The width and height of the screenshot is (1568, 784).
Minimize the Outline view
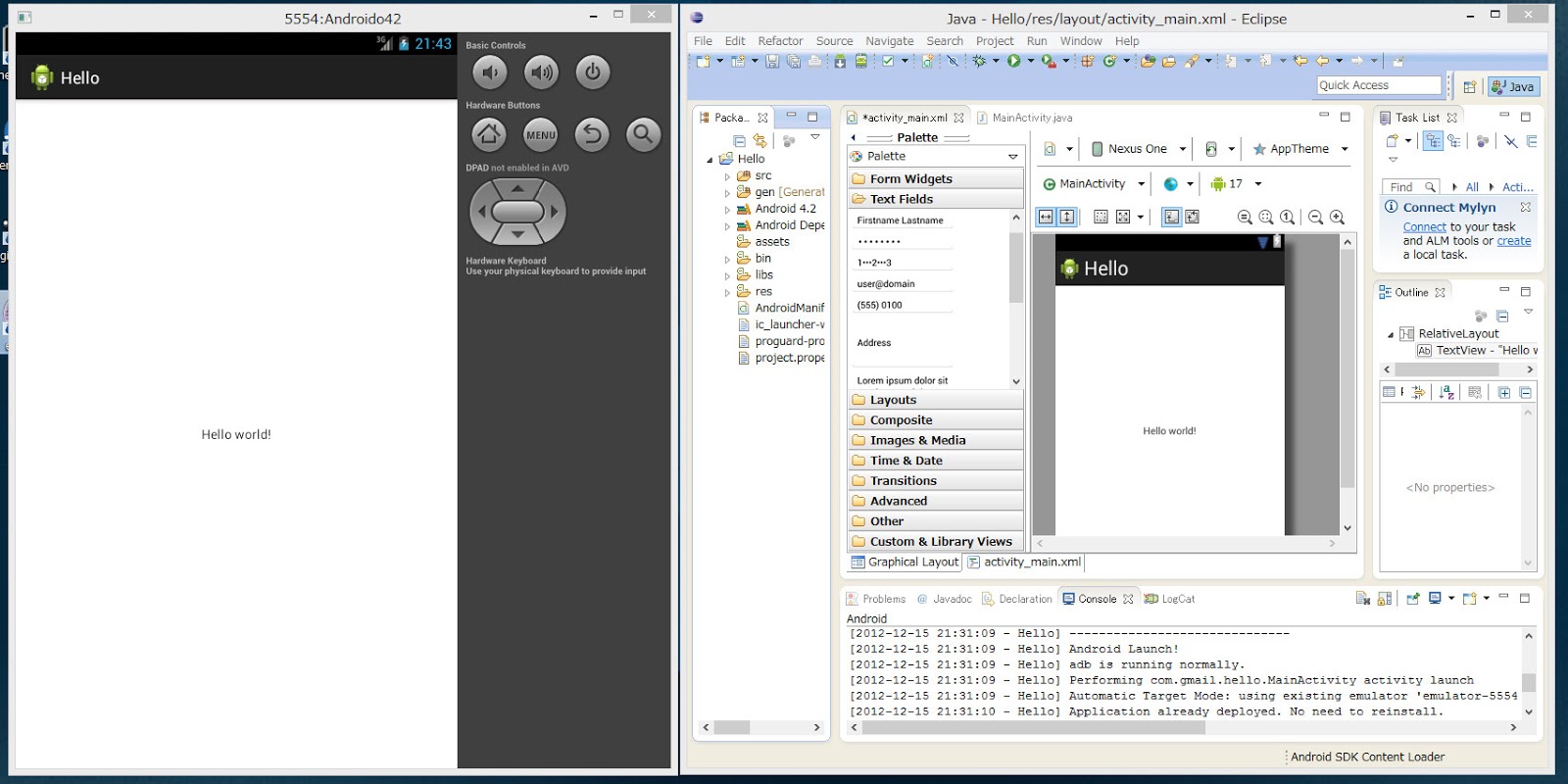[1504, 291]
